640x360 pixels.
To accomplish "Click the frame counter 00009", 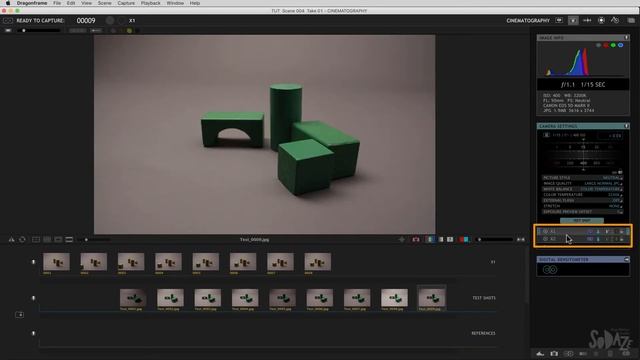I will pyautogui.click(x=86, y=20).
